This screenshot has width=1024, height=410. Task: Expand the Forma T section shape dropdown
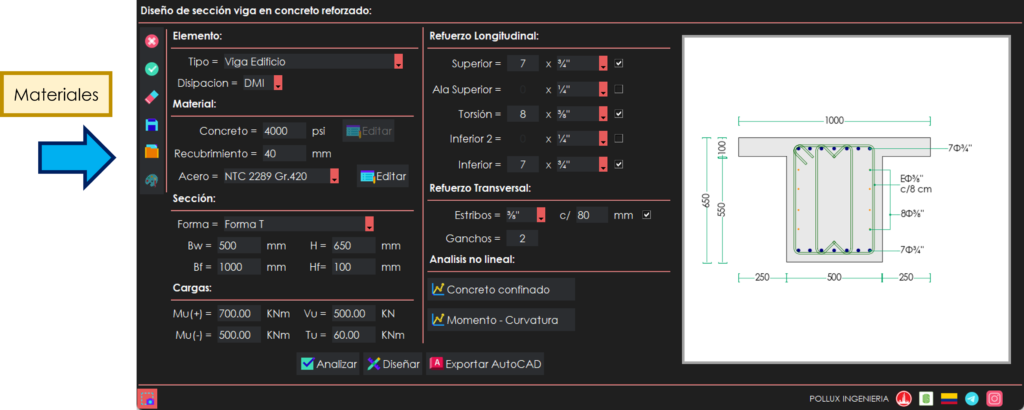point(369,224)
